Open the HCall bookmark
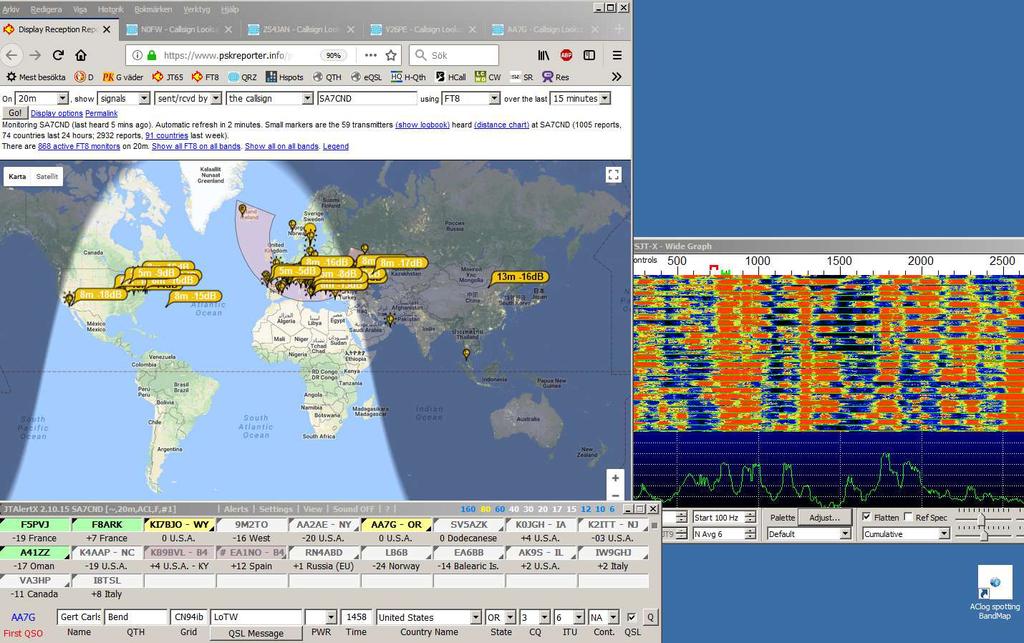 451,77
